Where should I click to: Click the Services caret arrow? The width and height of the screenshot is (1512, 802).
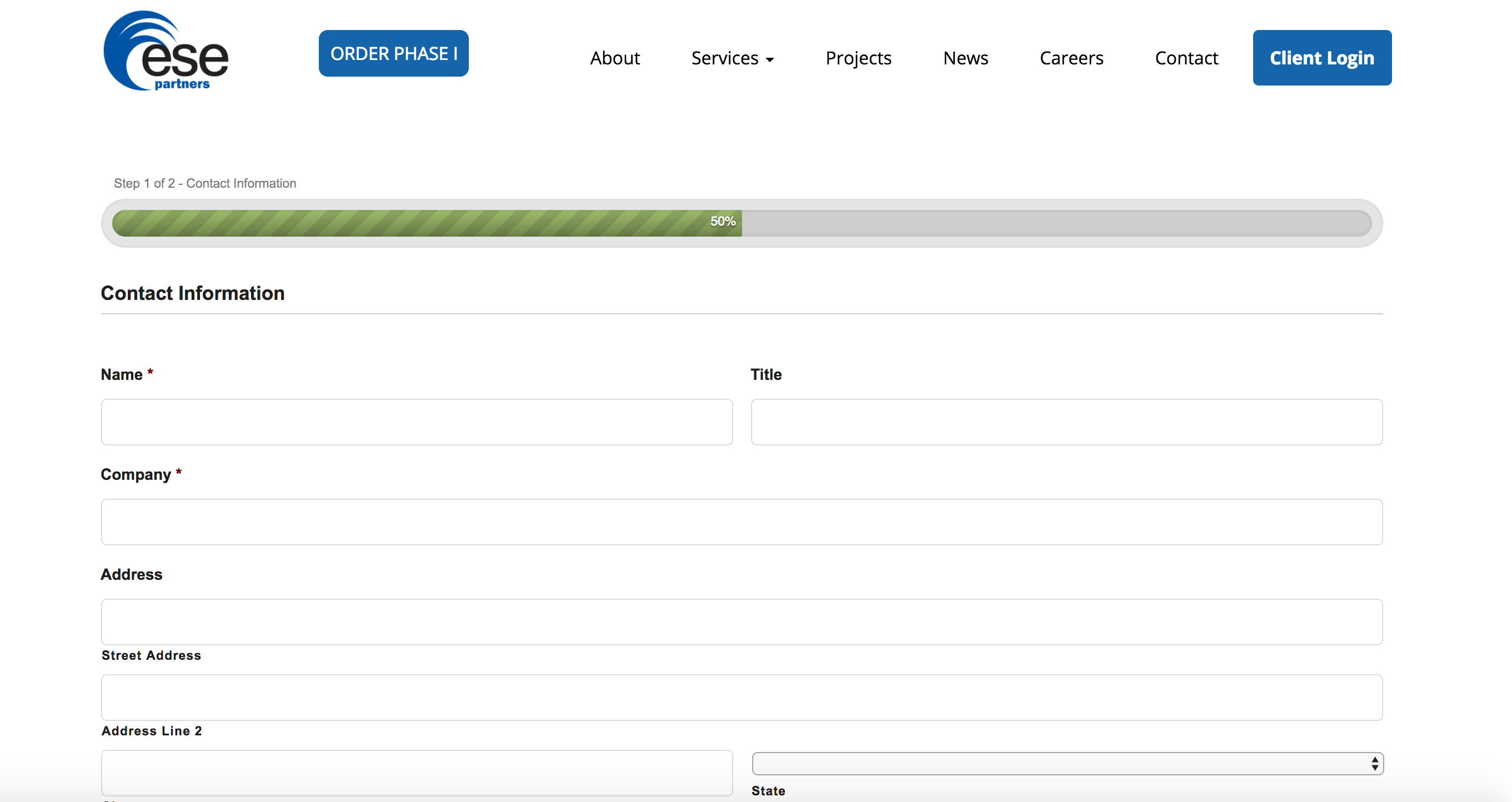770,60
